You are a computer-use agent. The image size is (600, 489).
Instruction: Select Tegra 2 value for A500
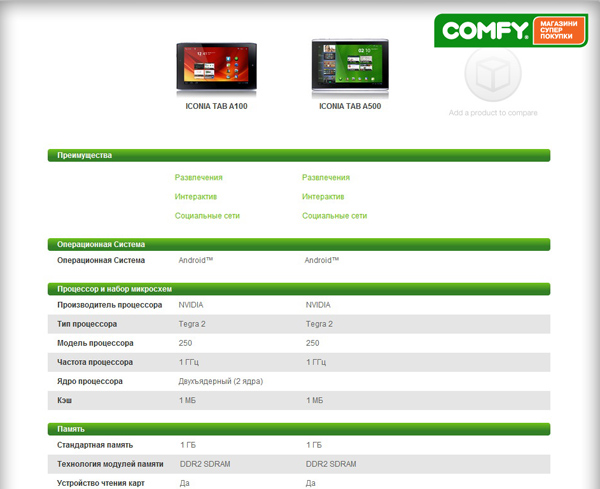[319, 324]
